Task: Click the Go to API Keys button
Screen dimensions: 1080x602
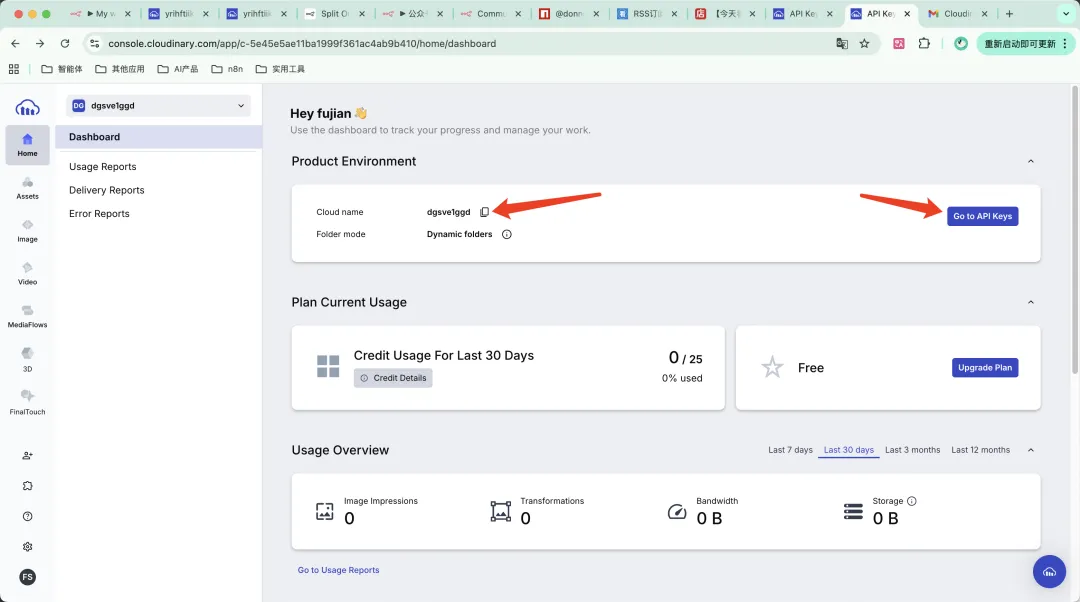Action: [982, 216]
